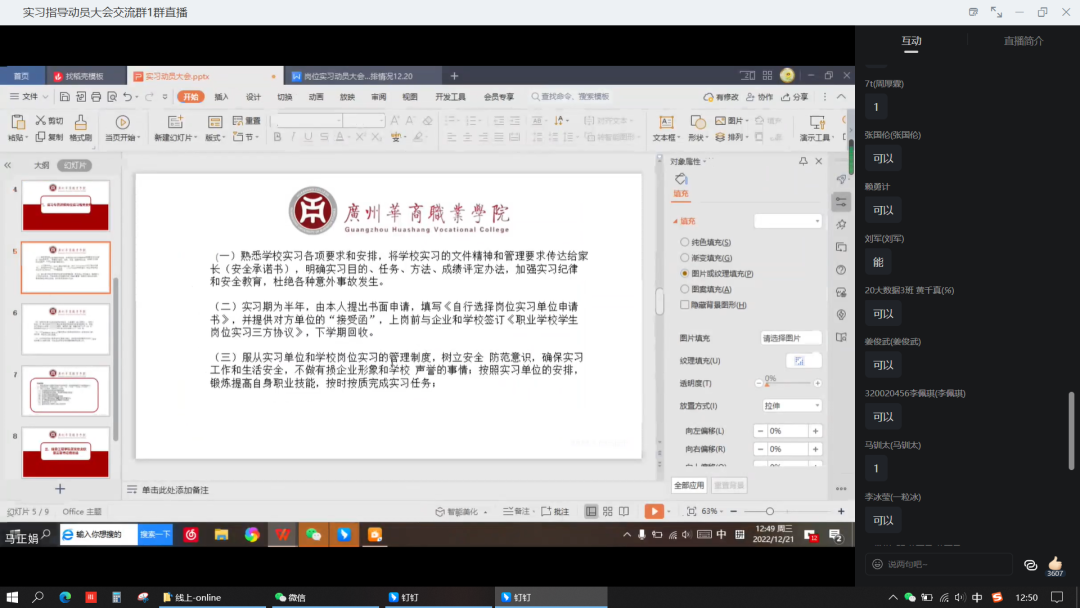
Task: Click the Share (分享) icon
Action: [x=795, y=97]
